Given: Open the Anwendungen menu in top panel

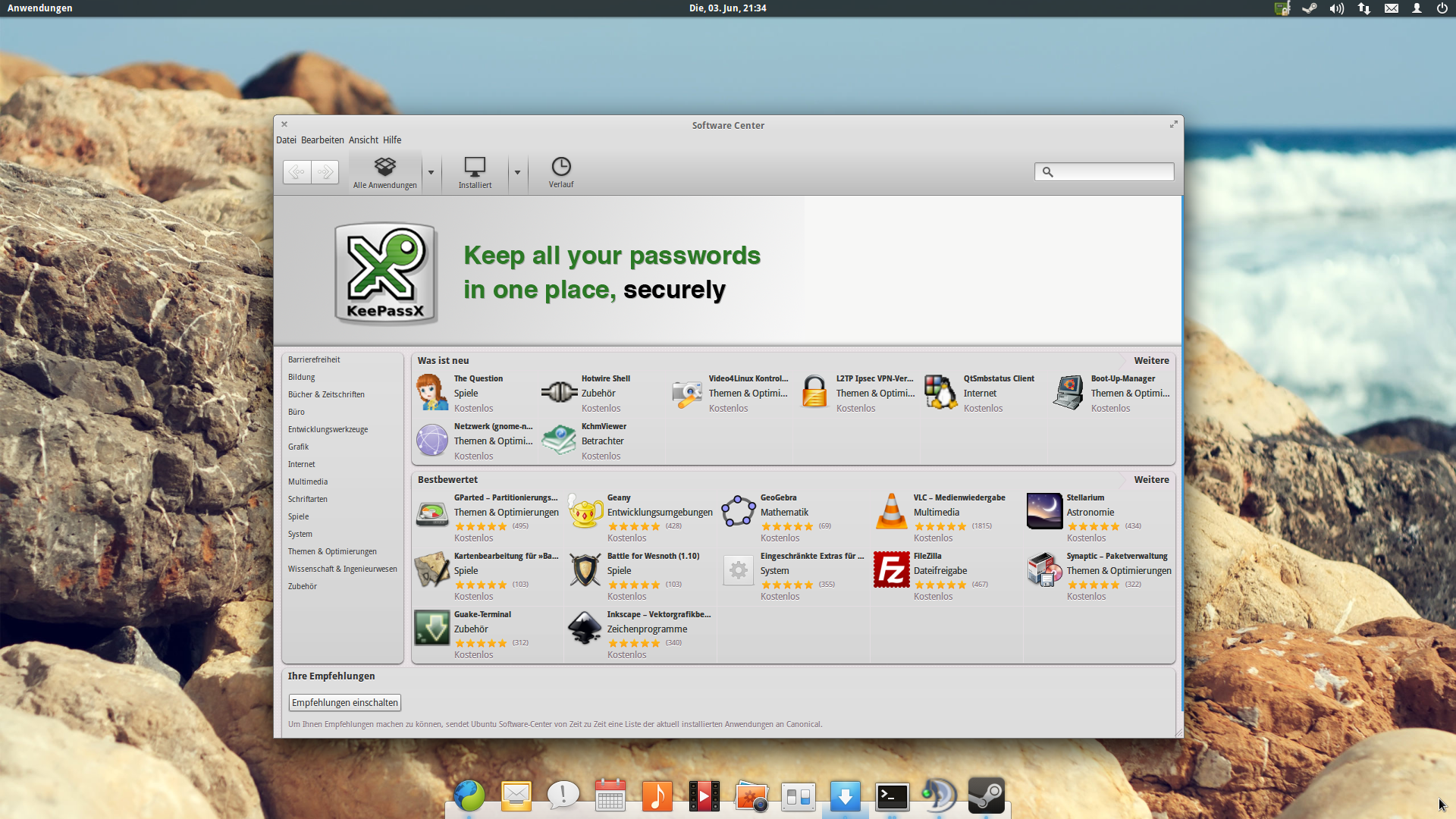Looking at the screenshot, I should (x=40, y=8).
